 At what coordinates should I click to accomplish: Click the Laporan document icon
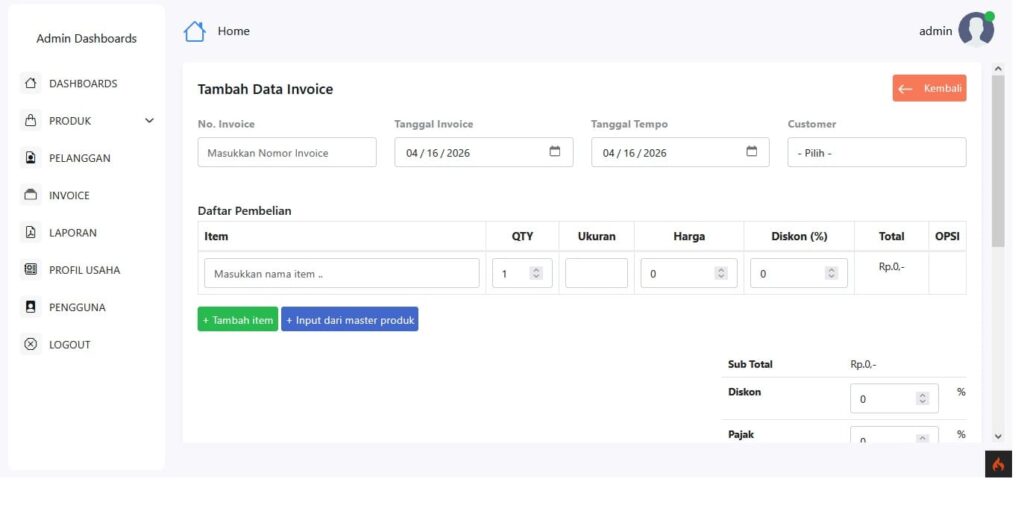(x=30, y=233)
